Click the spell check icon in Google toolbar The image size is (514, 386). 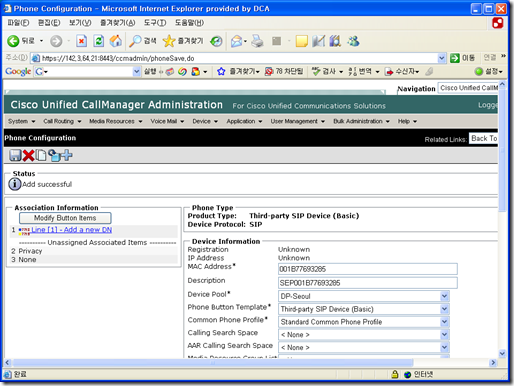(x=316, y=71)
